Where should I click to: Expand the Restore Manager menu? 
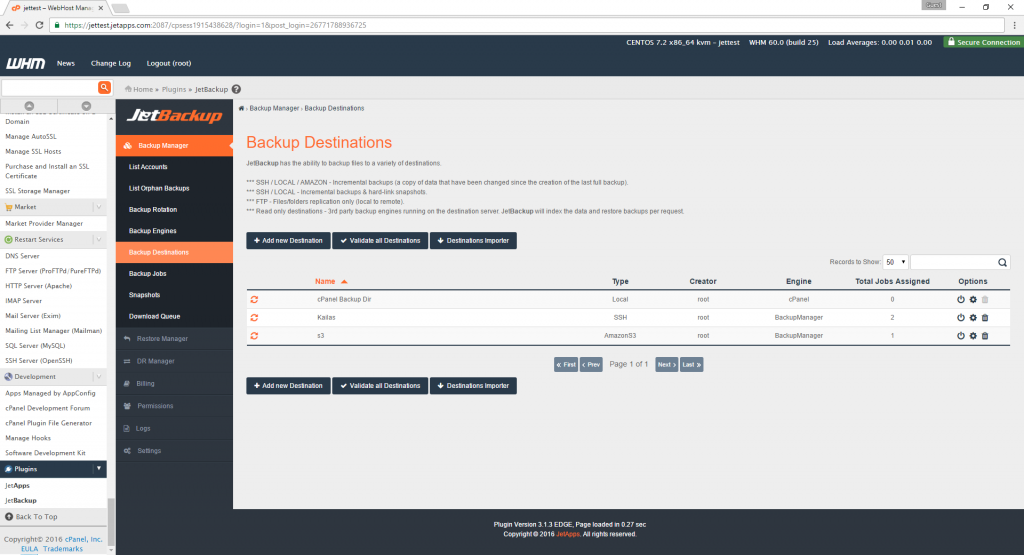click(174, 339)
